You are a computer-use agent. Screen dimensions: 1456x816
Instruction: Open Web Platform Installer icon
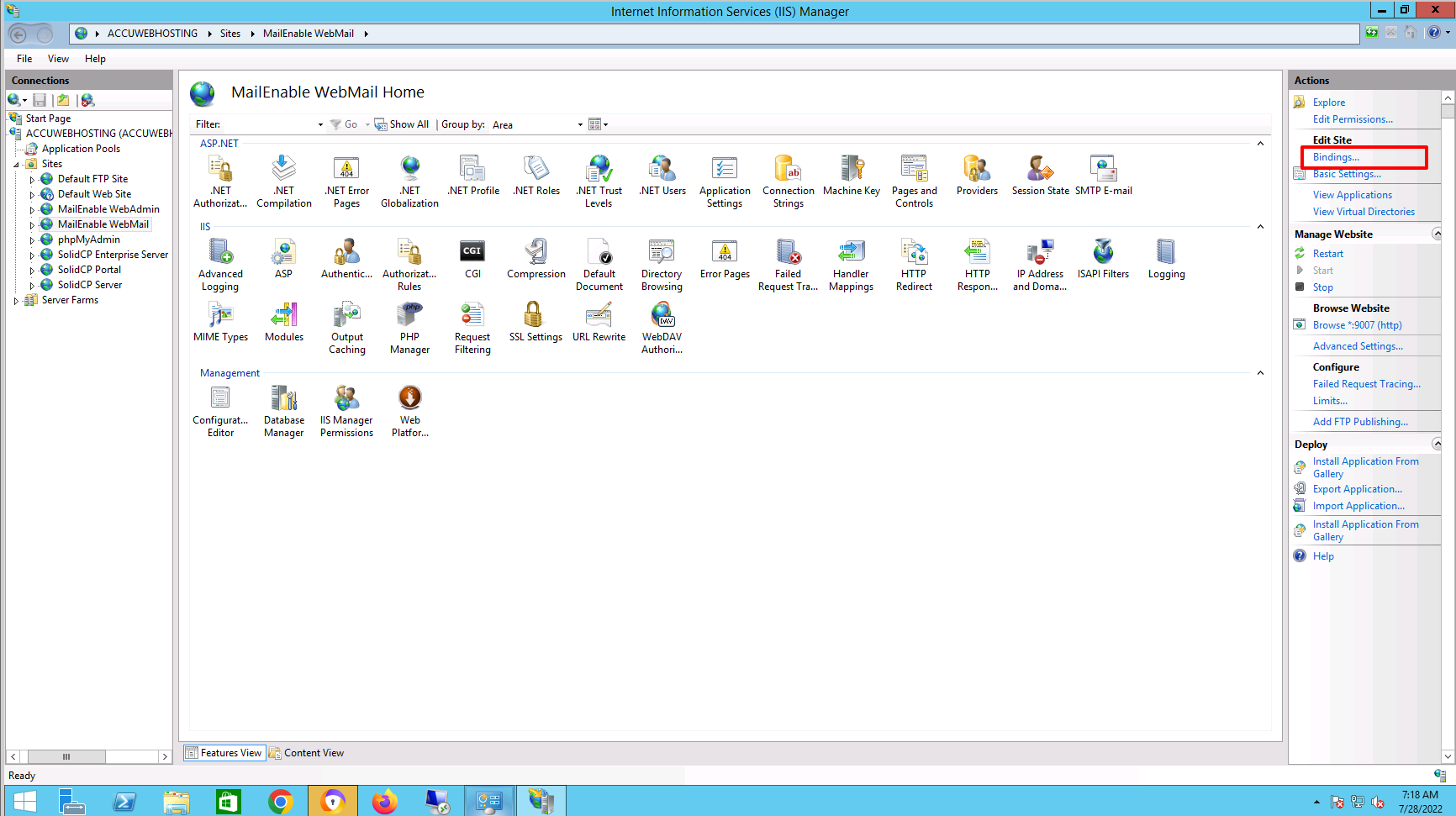pos(409,411)
